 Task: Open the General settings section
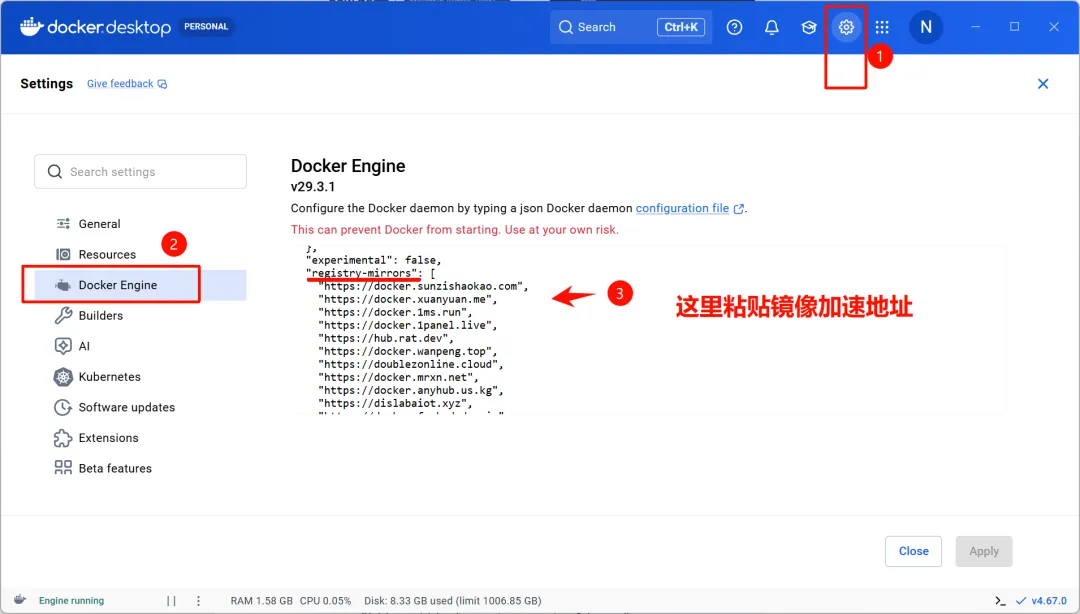(x=141, y=224)
